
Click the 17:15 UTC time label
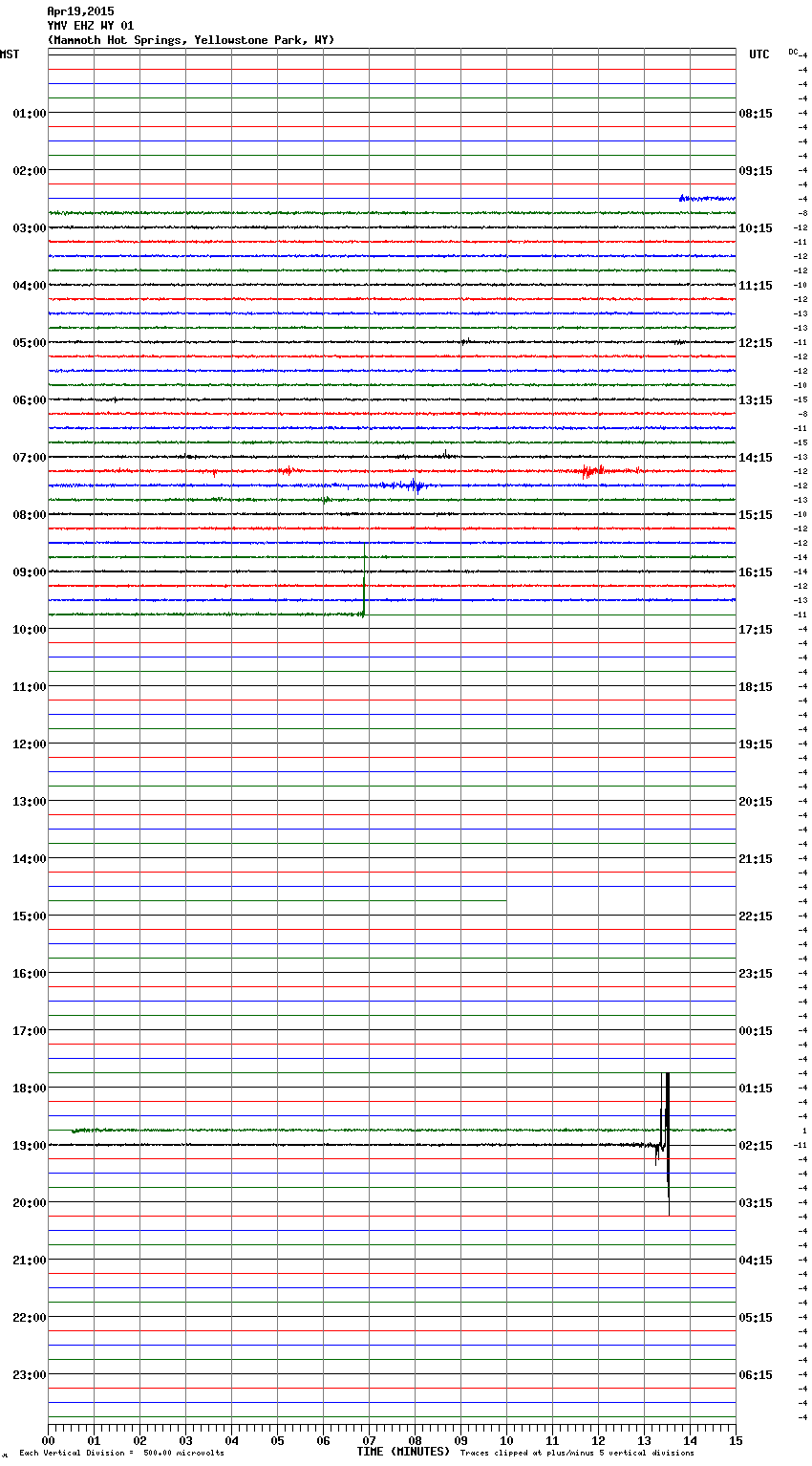click(756, 630)
